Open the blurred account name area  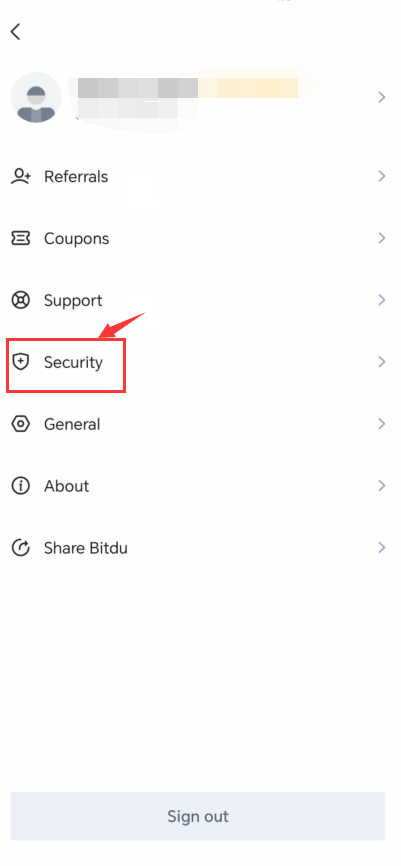pos(188,98)
